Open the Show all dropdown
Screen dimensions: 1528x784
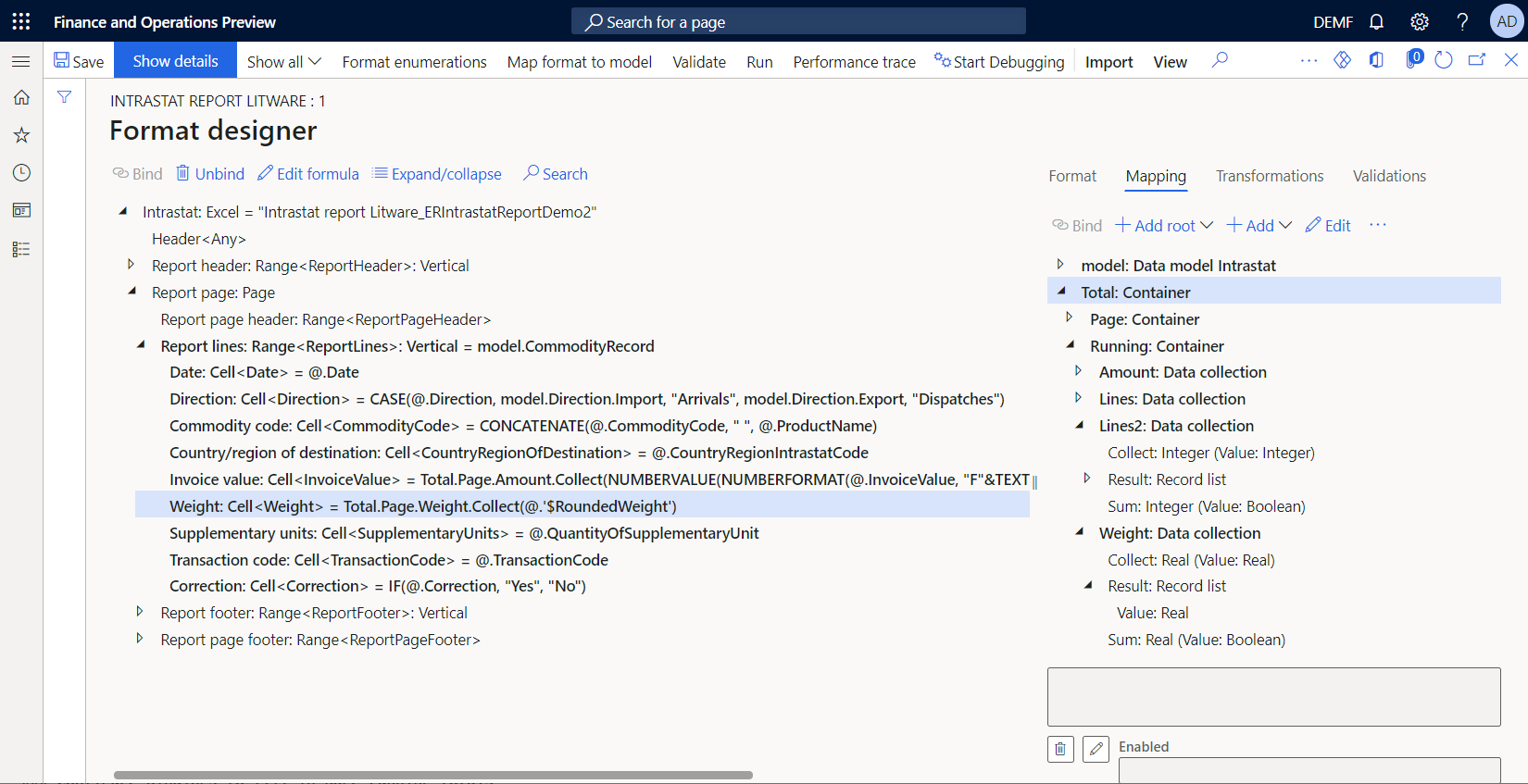[x=283, y=61]
